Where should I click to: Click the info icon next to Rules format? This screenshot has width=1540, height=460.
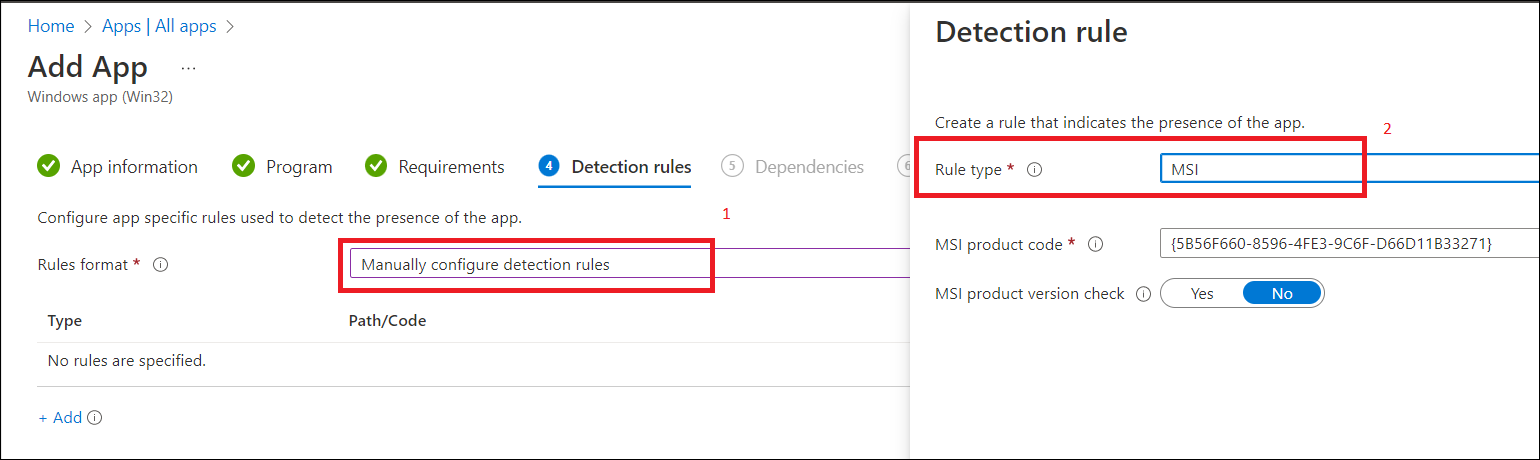point(160,265)
